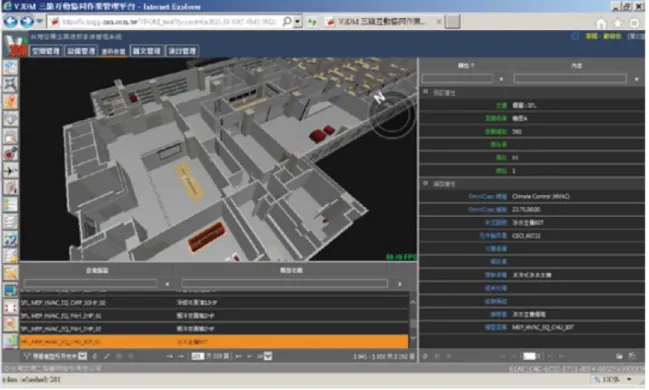The height and width of the screenshot is (390, 649).
Task: Click filter icon beside second grid filter box
Action: pos(399,284)
